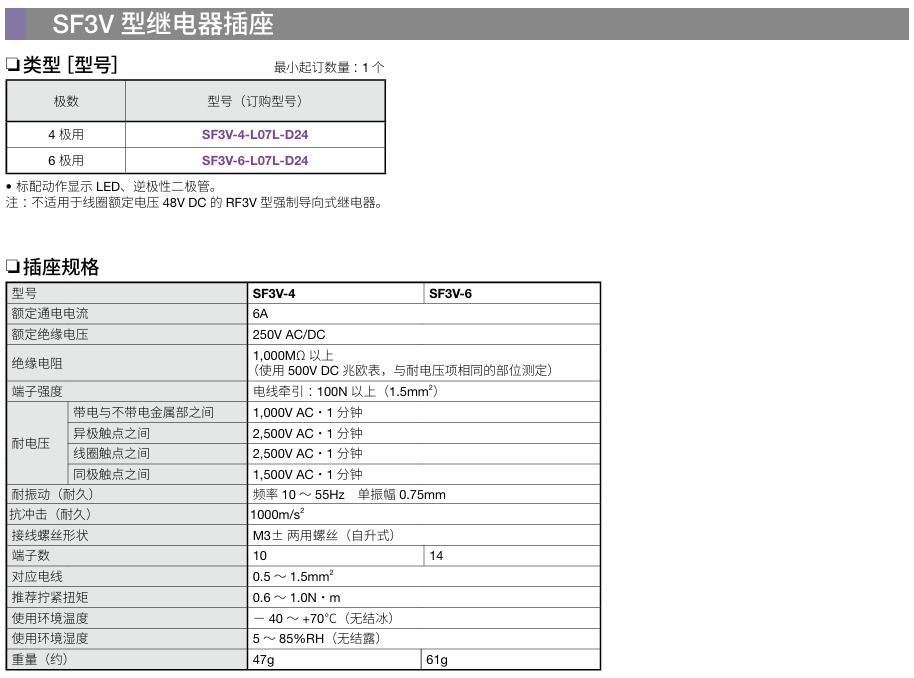914x678 pixels.
Task: Click the SF3V 型继电器插座 page title
Action: coord(163,24)
